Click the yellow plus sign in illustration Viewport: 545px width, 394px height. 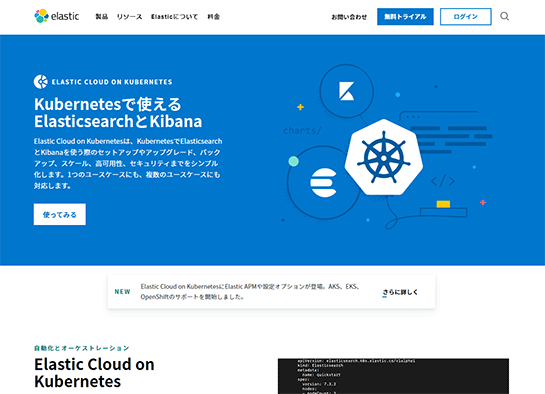[x=300, y=107]
